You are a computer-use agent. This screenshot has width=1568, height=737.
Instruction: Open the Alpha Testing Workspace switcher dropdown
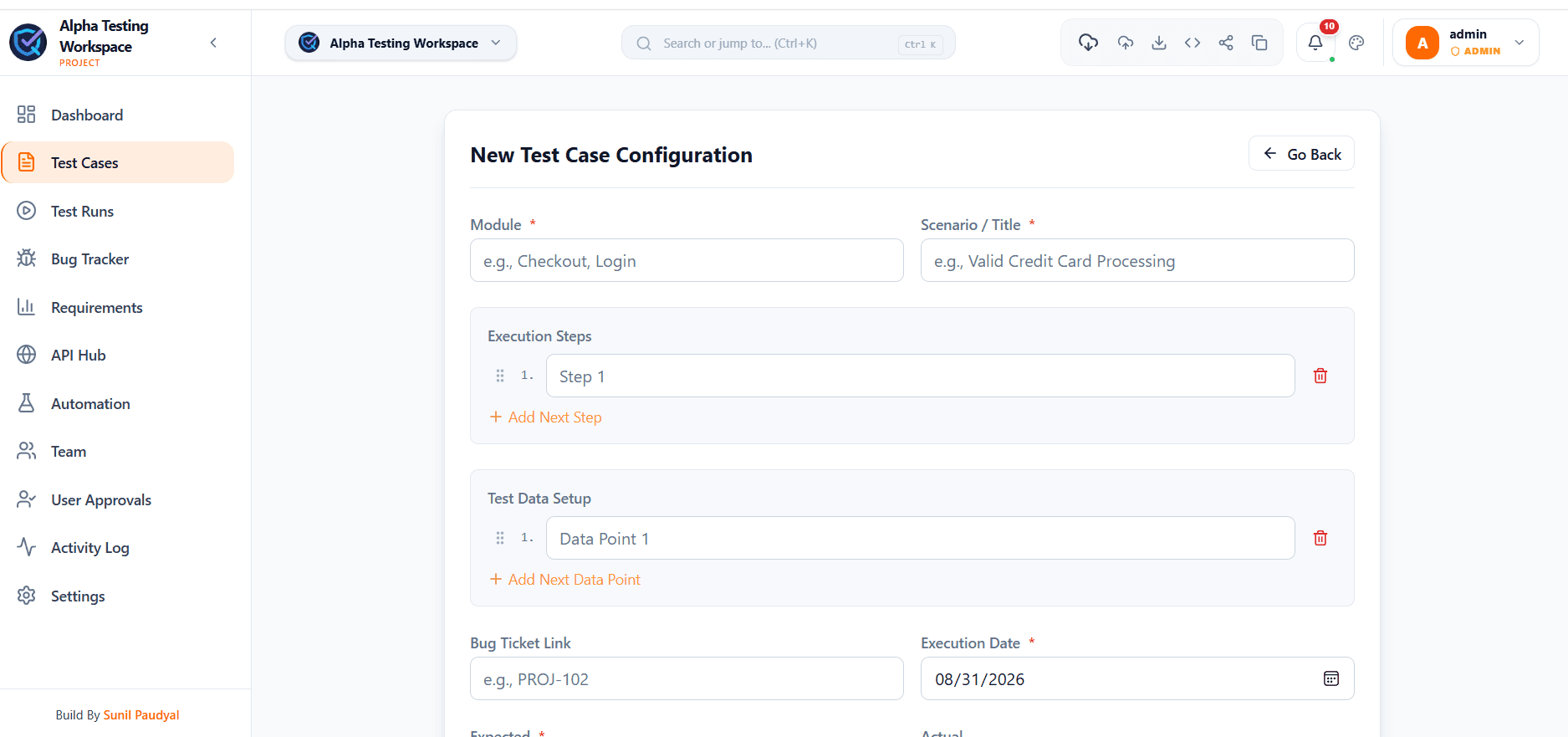401,43
